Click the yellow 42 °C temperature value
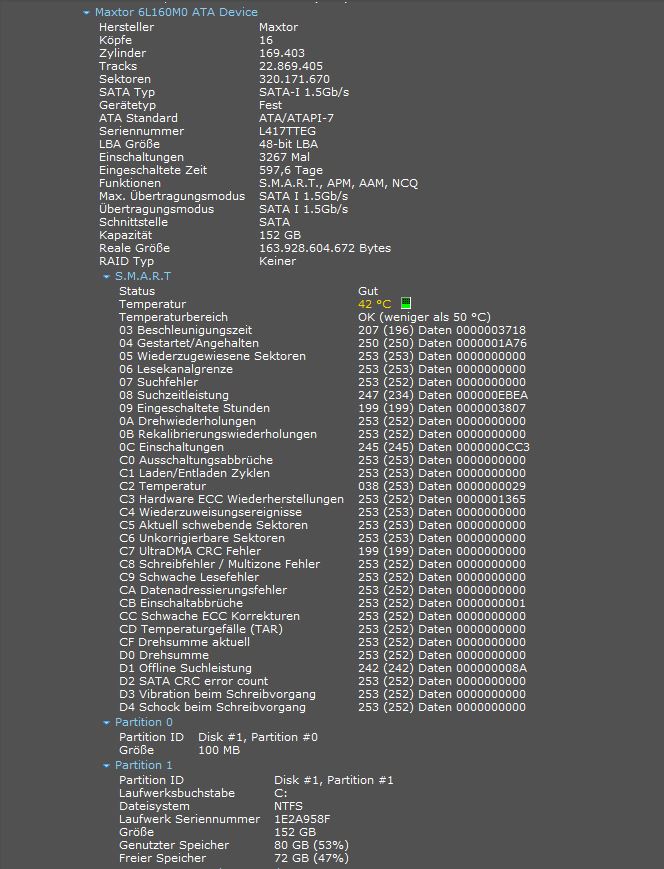 point(375,304)
